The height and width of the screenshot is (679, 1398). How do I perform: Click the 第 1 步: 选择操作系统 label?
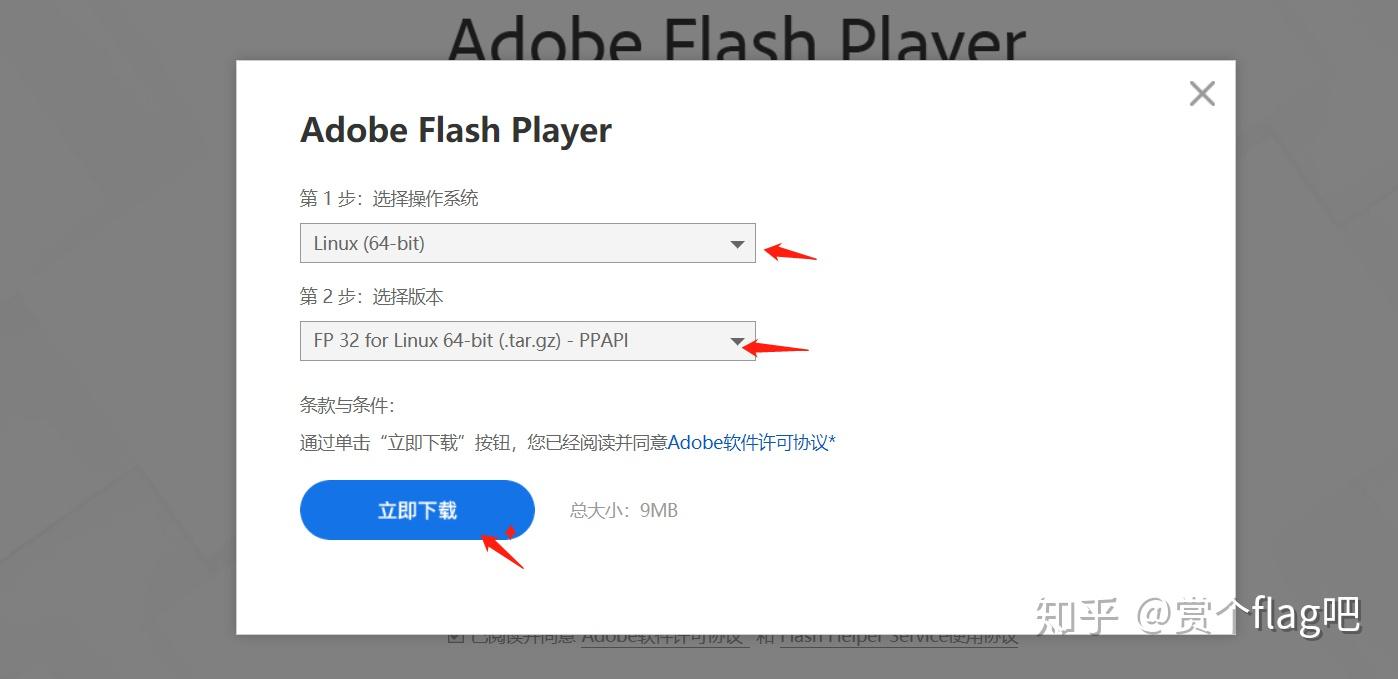coord(389,198)
